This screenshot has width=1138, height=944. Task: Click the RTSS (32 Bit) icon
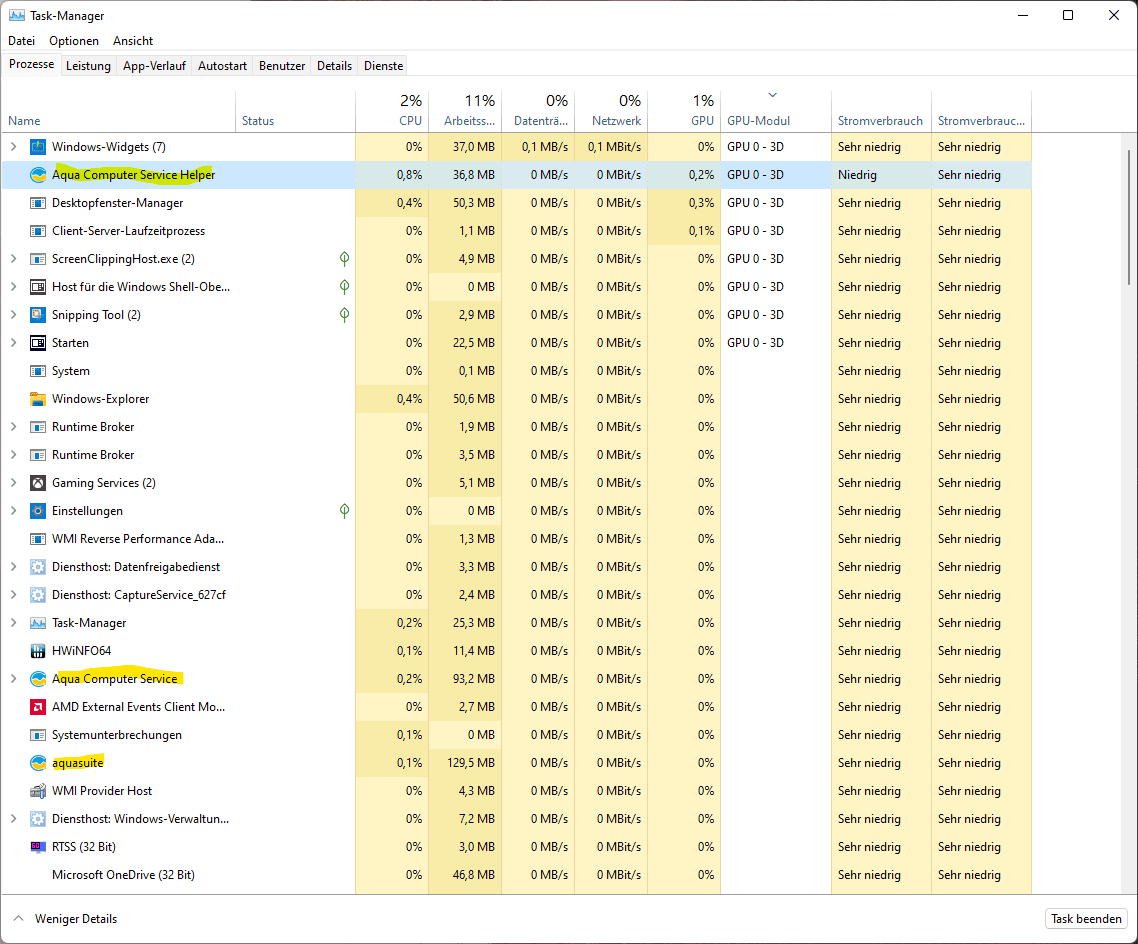pos(38,847)
